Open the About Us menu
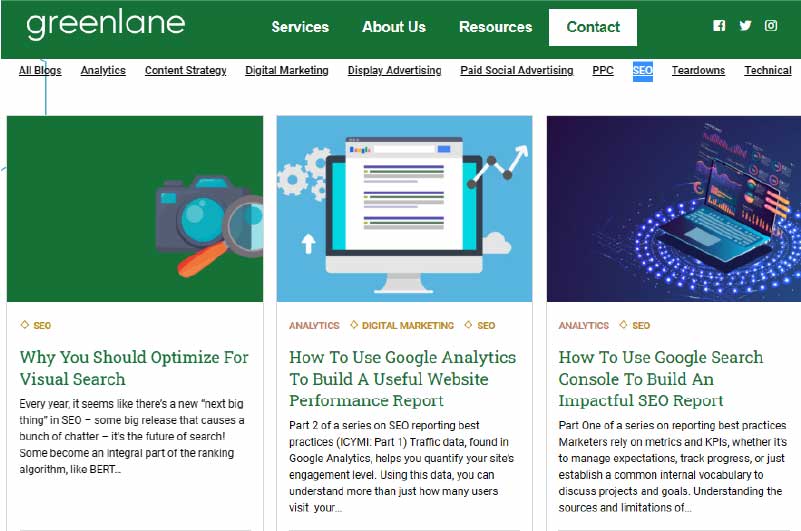Viewport: 801px width, 531px height. click(x=394, y=27)
